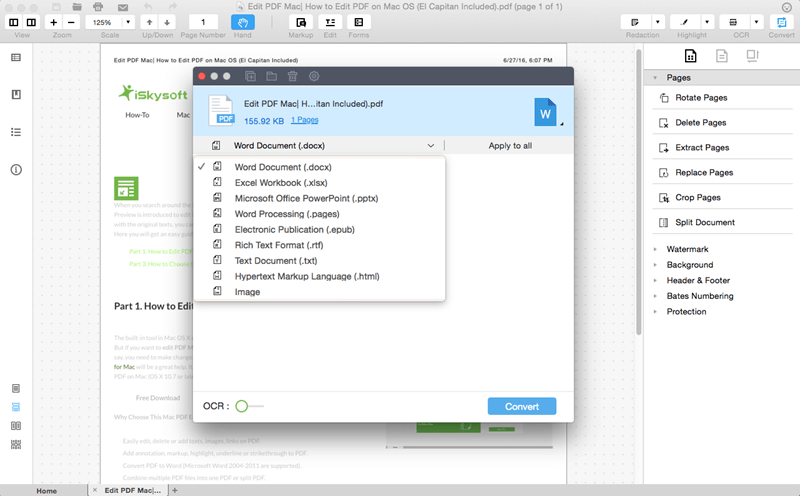Click the Page Number input field
The image size is (800, 496).
[x=203, y=22]
